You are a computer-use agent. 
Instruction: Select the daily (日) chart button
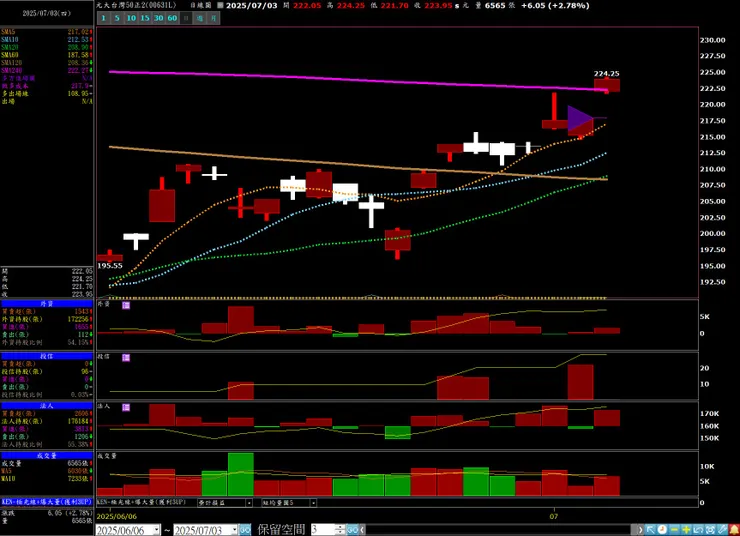(x=186, y=18)
